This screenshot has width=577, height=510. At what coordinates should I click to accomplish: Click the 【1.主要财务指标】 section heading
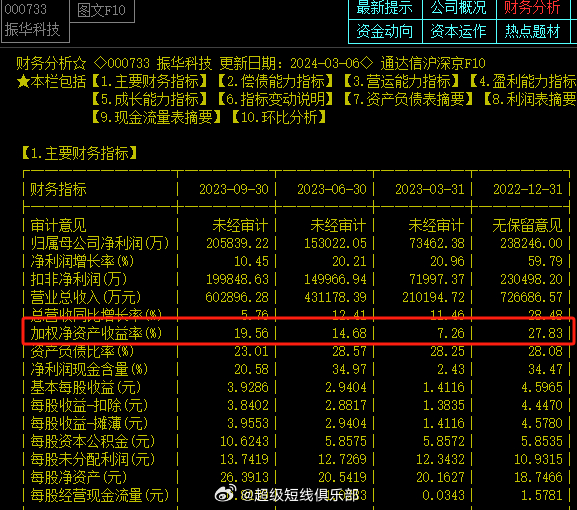pyautogui.click(x=79, y=153)
